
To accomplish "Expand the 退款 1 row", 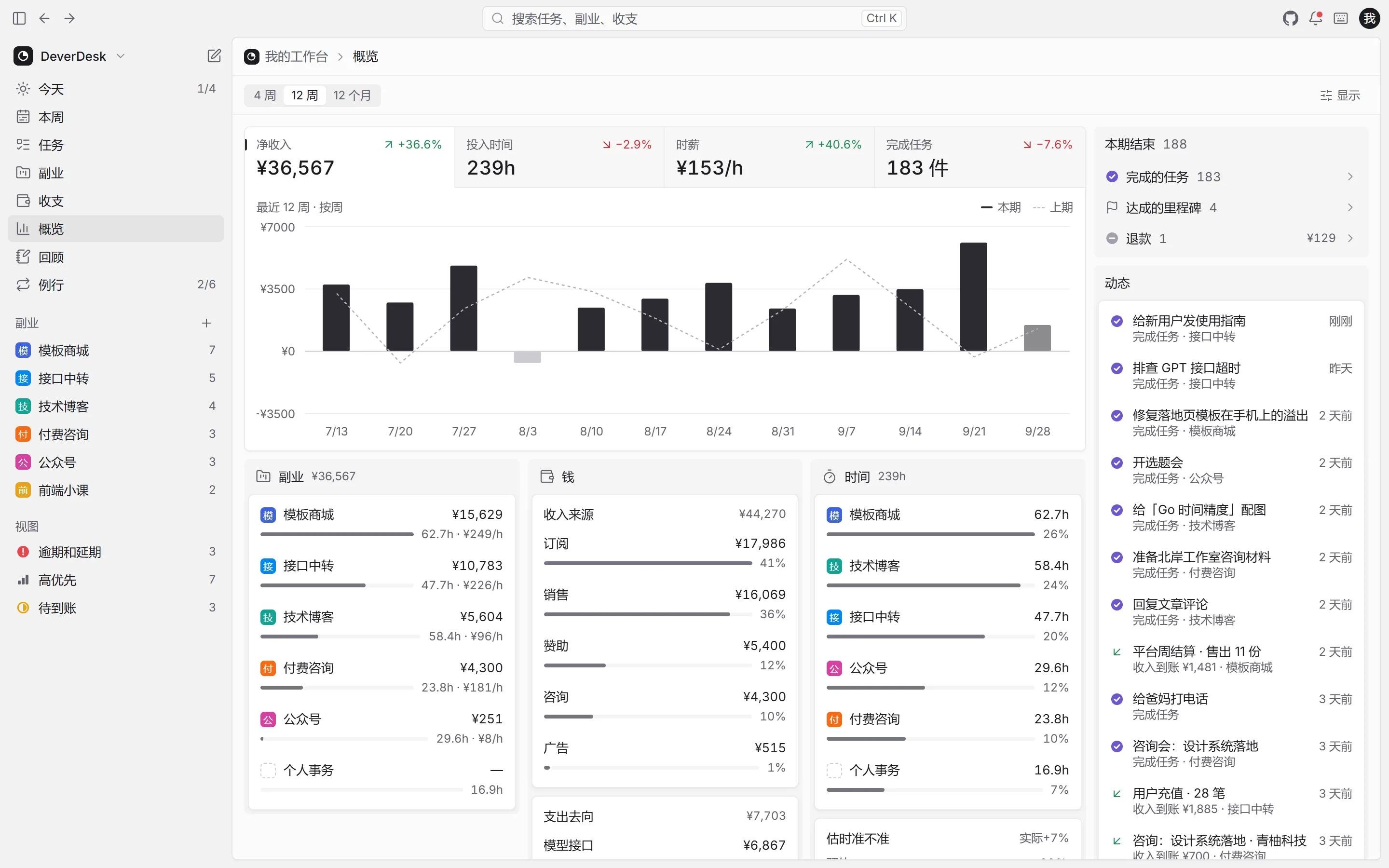I will tap(1231, 238).
